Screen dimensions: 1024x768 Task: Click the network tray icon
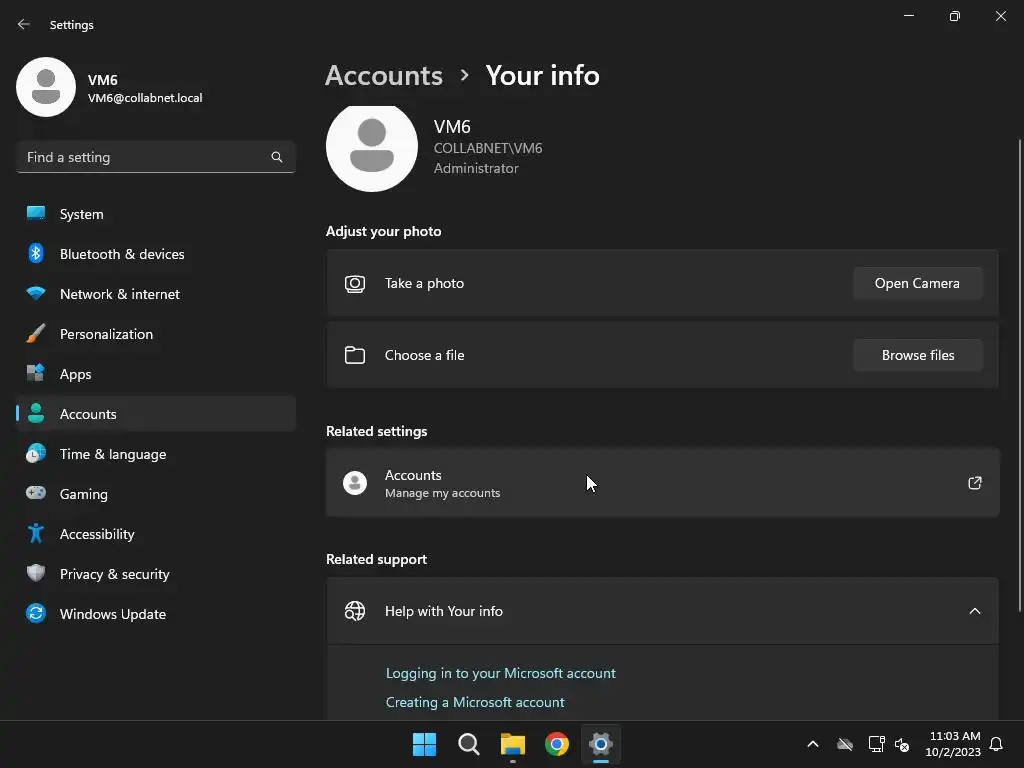876,744
